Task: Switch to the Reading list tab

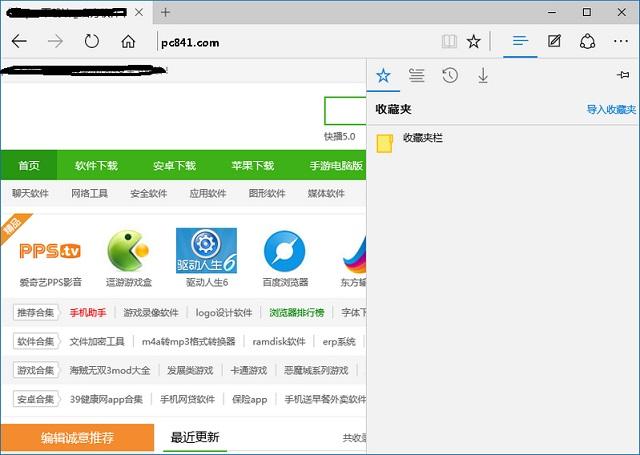Action: pyautogui.click(x=417, y=75)
